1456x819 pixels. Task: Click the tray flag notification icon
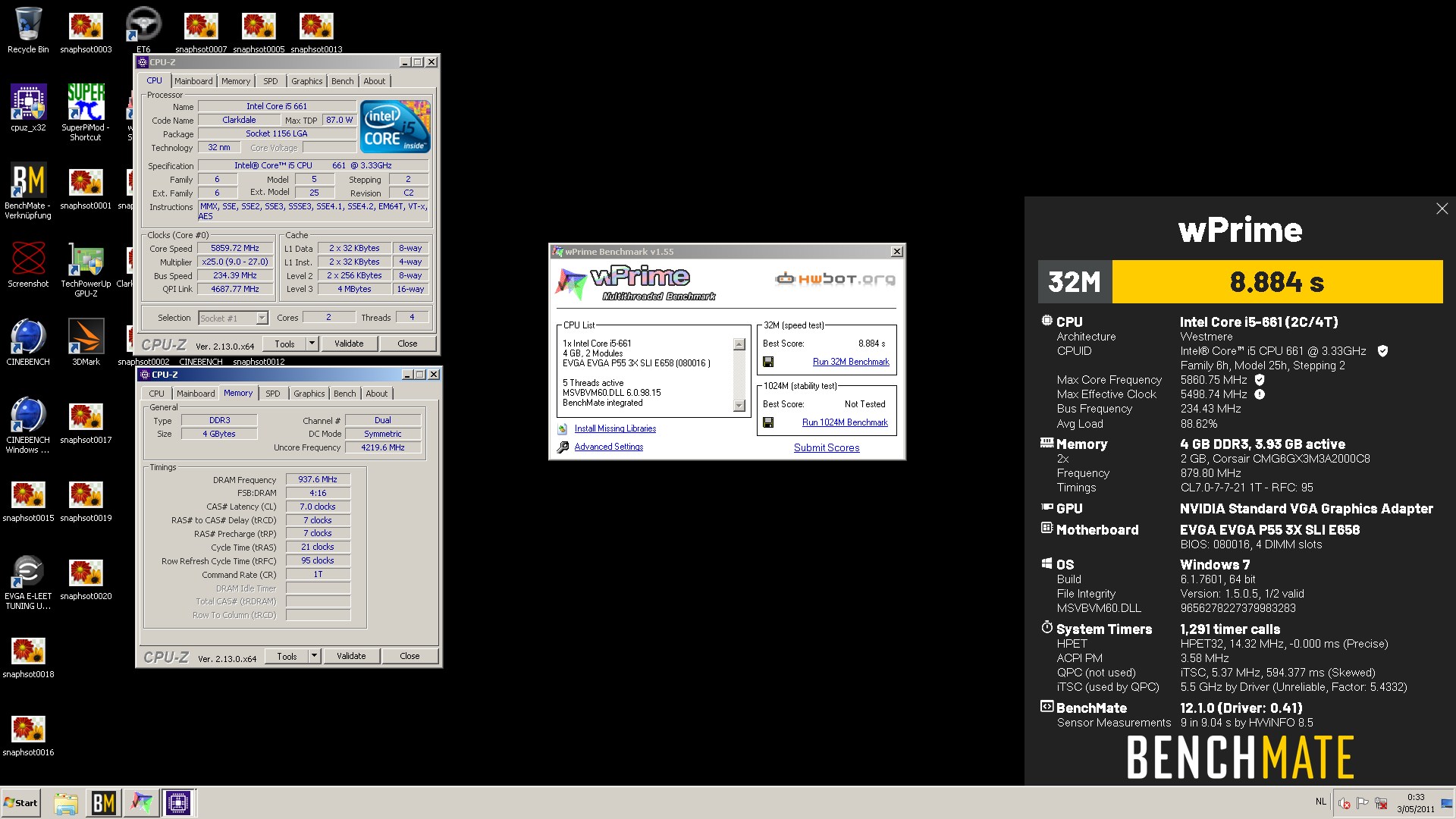(x=1363, y=803)
